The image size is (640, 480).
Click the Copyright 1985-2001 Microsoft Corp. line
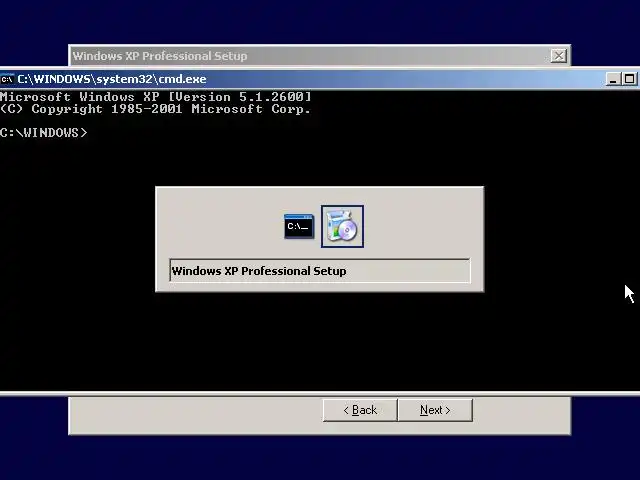pyautogui.click(x=155, y=109)
